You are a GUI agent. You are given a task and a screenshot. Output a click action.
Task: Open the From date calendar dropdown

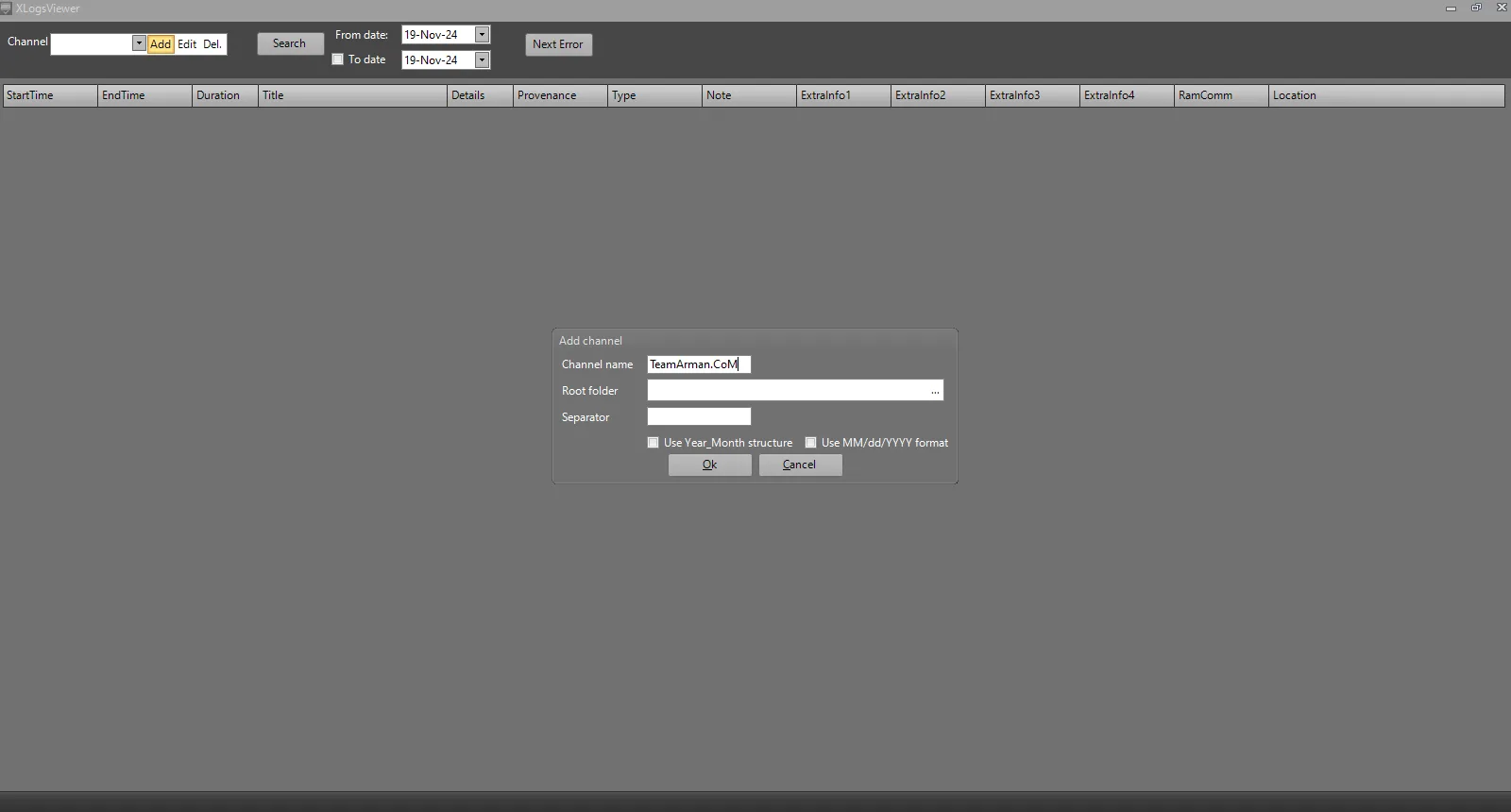(482, 35)
